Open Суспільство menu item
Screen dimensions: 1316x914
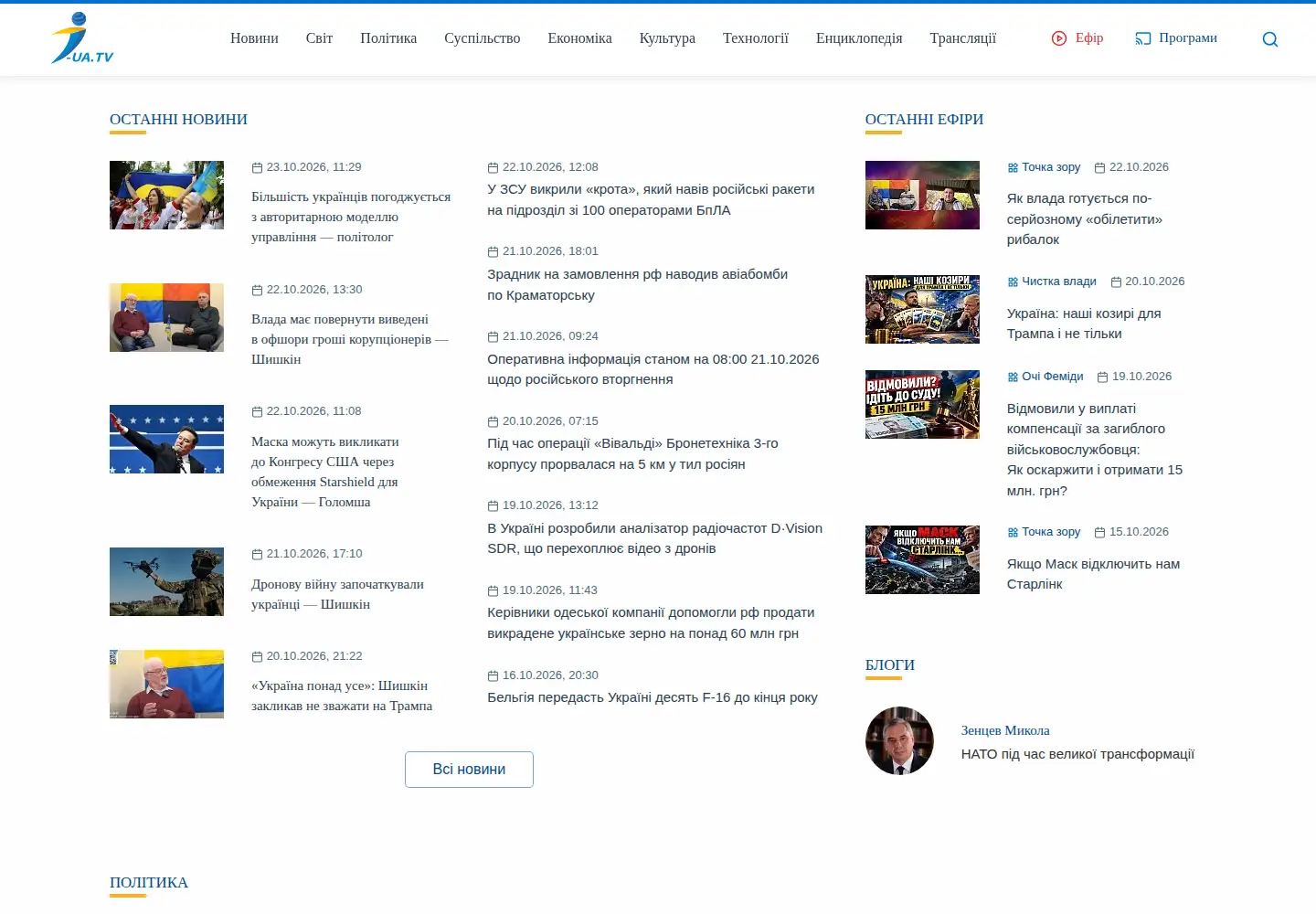click(482, 38)
